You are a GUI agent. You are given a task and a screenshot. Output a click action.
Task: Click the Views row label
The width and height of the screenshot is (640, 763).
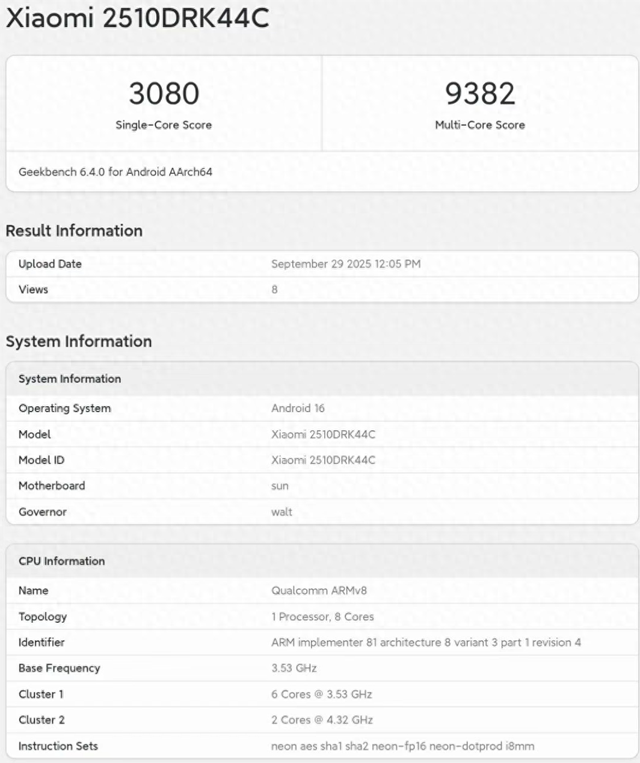click(x=33, y=290)
